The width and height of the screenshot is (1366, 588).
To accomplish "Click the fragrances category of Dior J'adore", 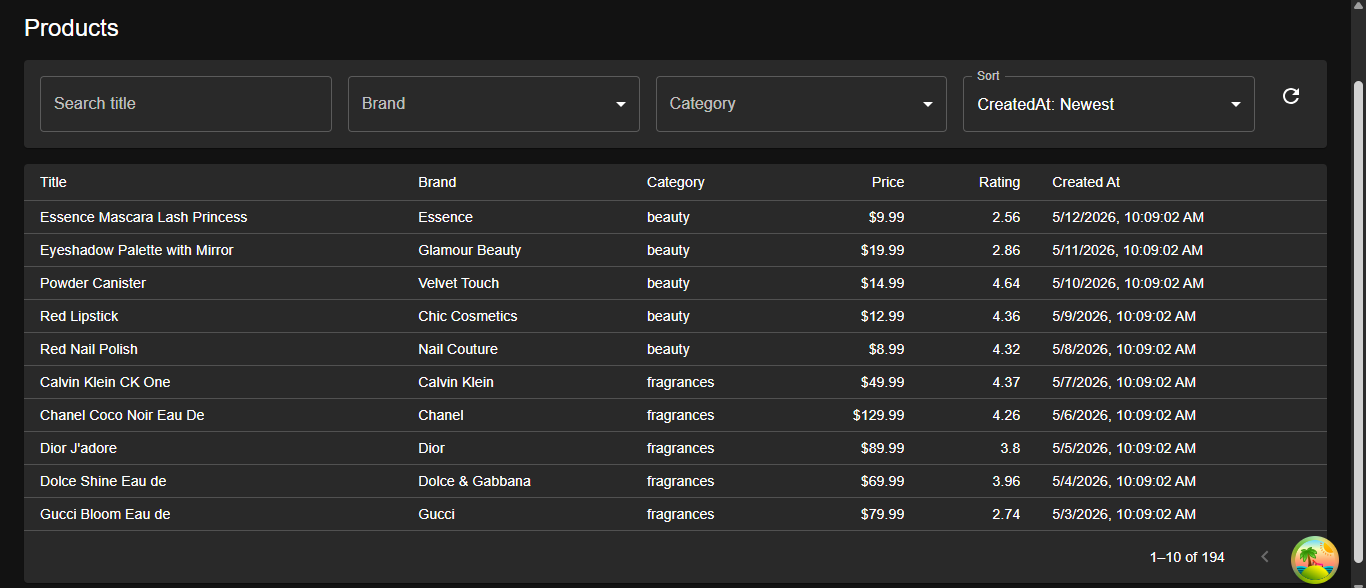I will (x=680, y=448).
